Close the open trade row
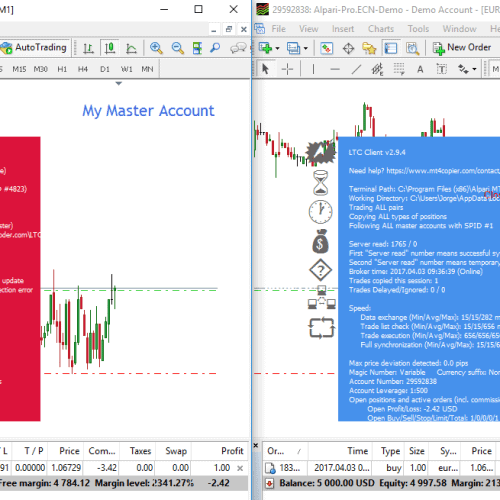This screenshot has width=500, height=500. tap(240, 468)
